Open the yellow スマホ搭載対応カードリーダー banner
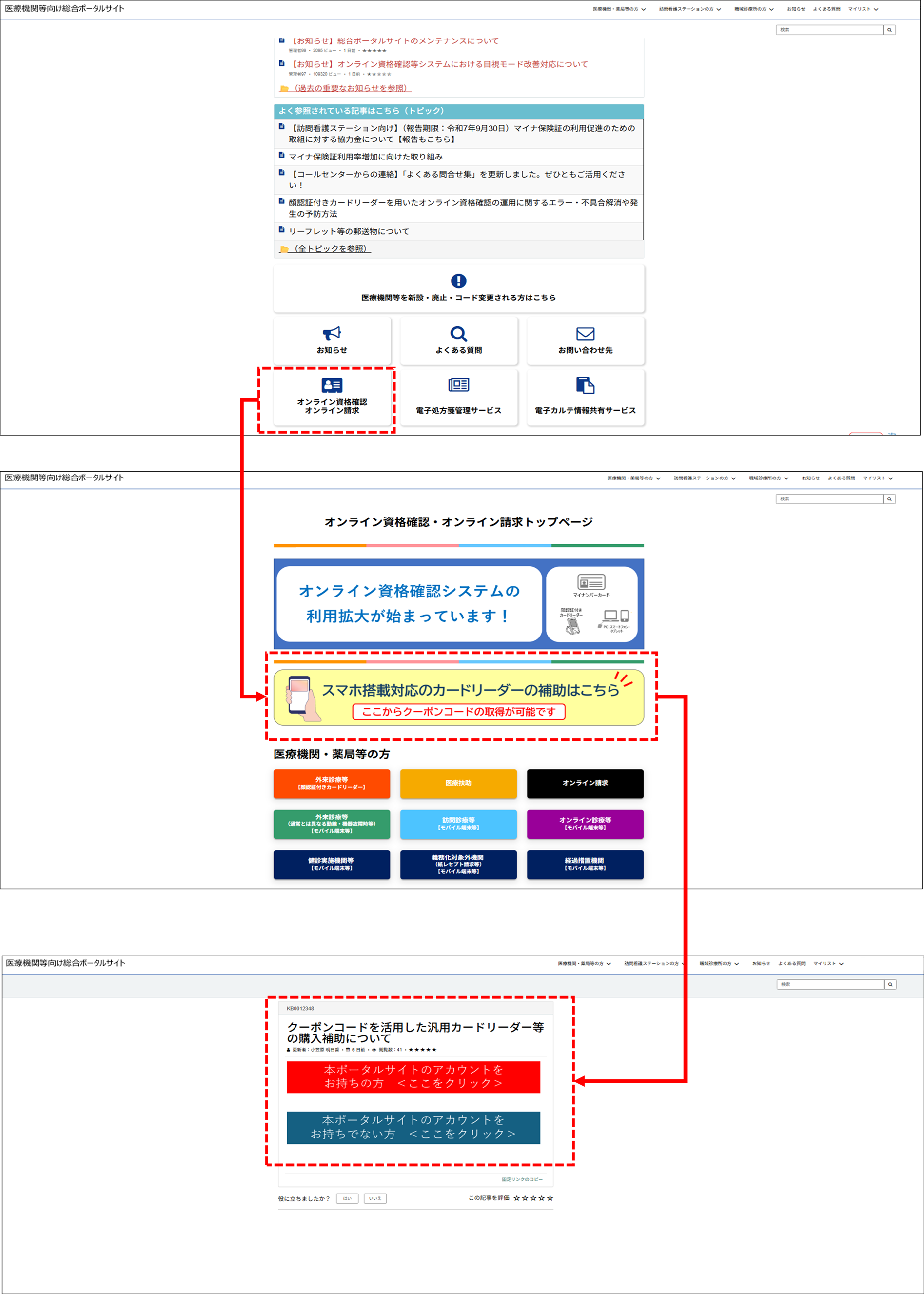The width and height of the screenshot is (924, 1294). (458, 697)
